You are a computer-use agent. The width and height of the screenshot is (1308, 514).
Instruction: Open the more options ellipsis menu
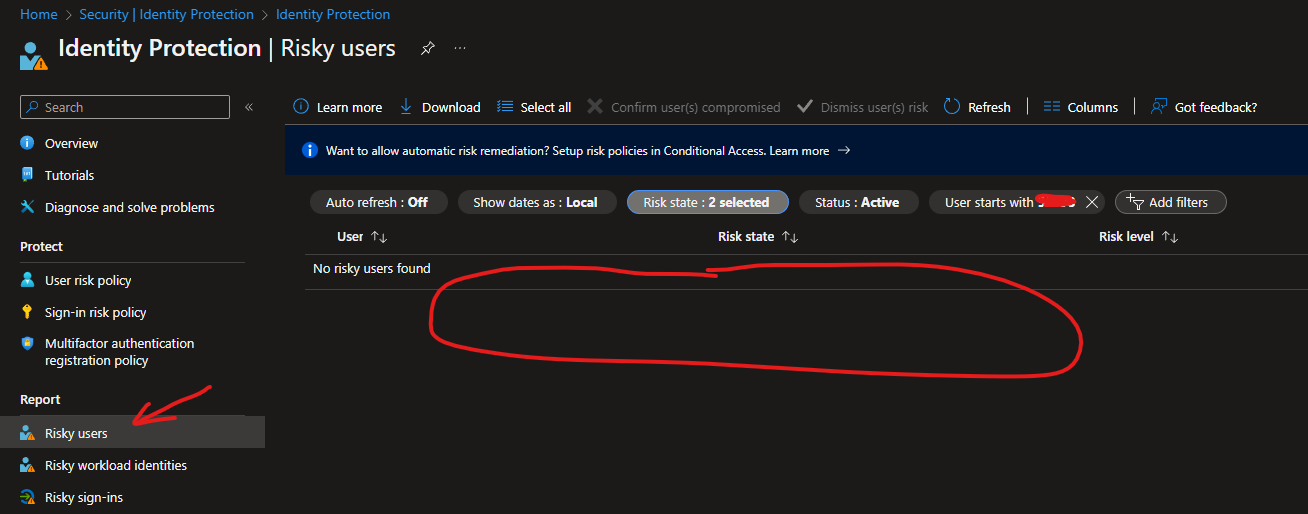click(x=460, y=48)
